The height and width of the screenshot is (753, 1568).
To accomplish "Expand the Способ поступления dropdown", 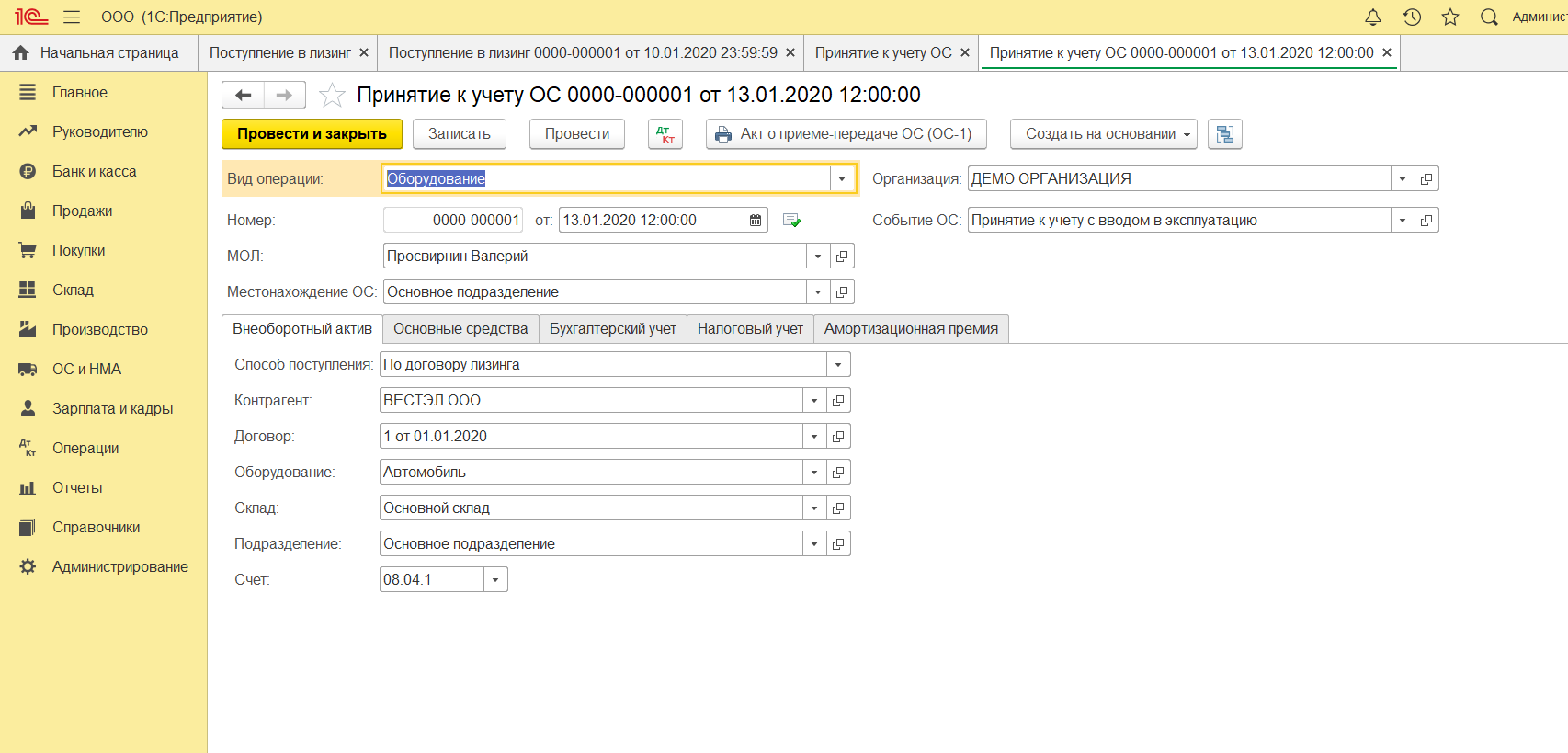I will tap(837, 365).
